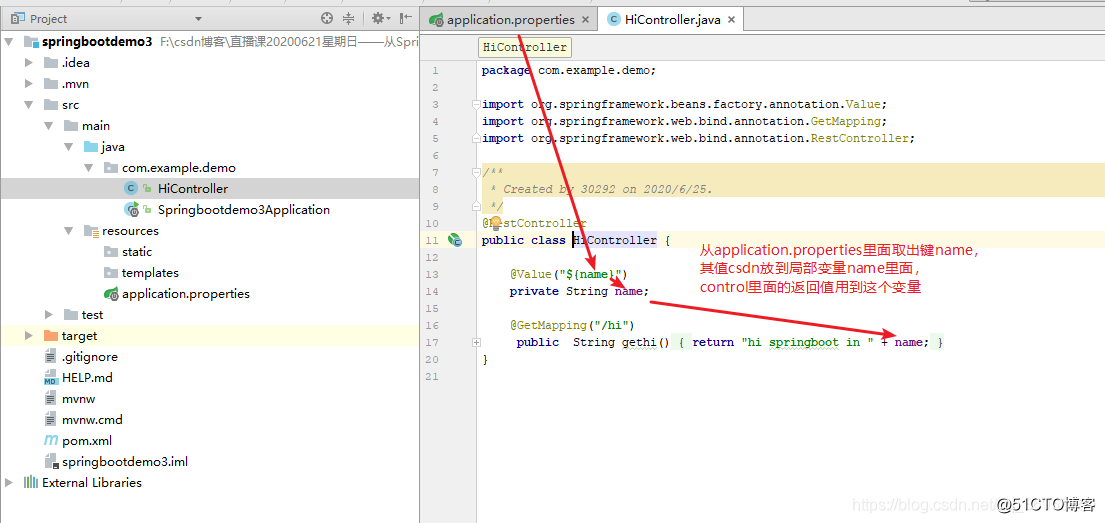The width and height of the screenshot is (1105, 523).
Task: Expand the test folder
Action: coord(49,314)
